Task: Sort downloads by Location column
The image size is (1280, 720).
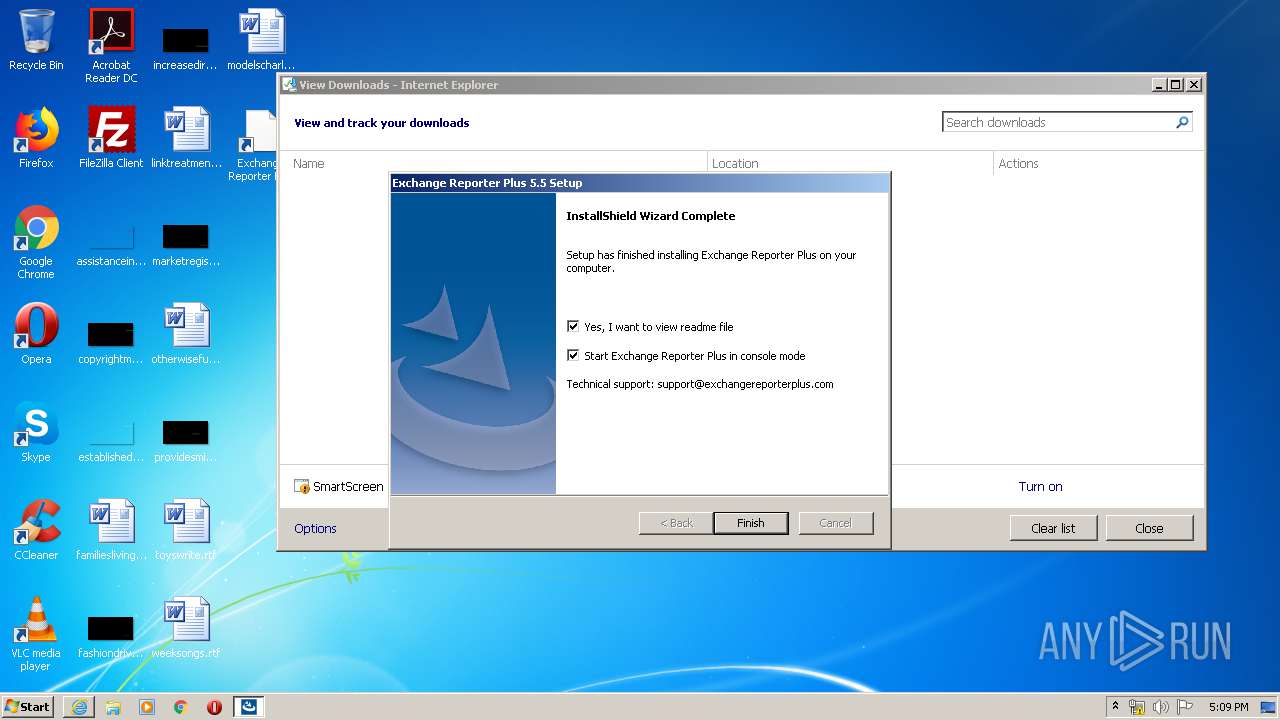Action: click(849, 163)
